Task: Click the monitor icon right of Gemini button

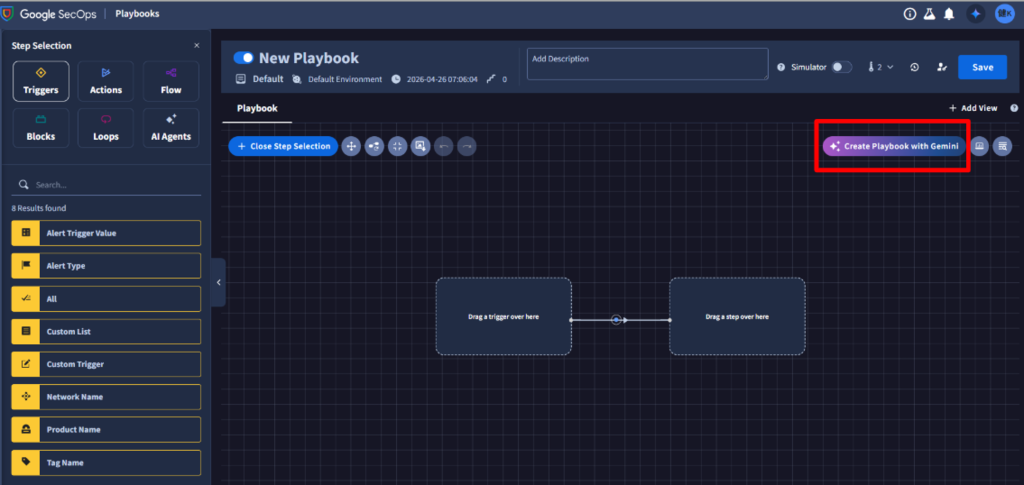Action: pyautogui.click(x=979, y=146)
